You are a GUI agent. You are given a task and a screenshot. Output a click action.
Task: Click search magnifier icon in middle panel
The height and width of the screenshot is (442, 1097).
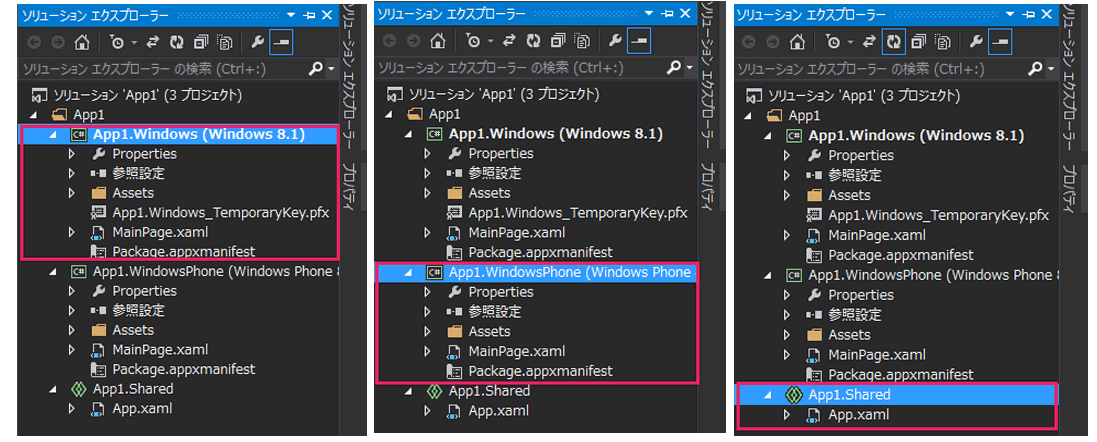pos(672,68)
